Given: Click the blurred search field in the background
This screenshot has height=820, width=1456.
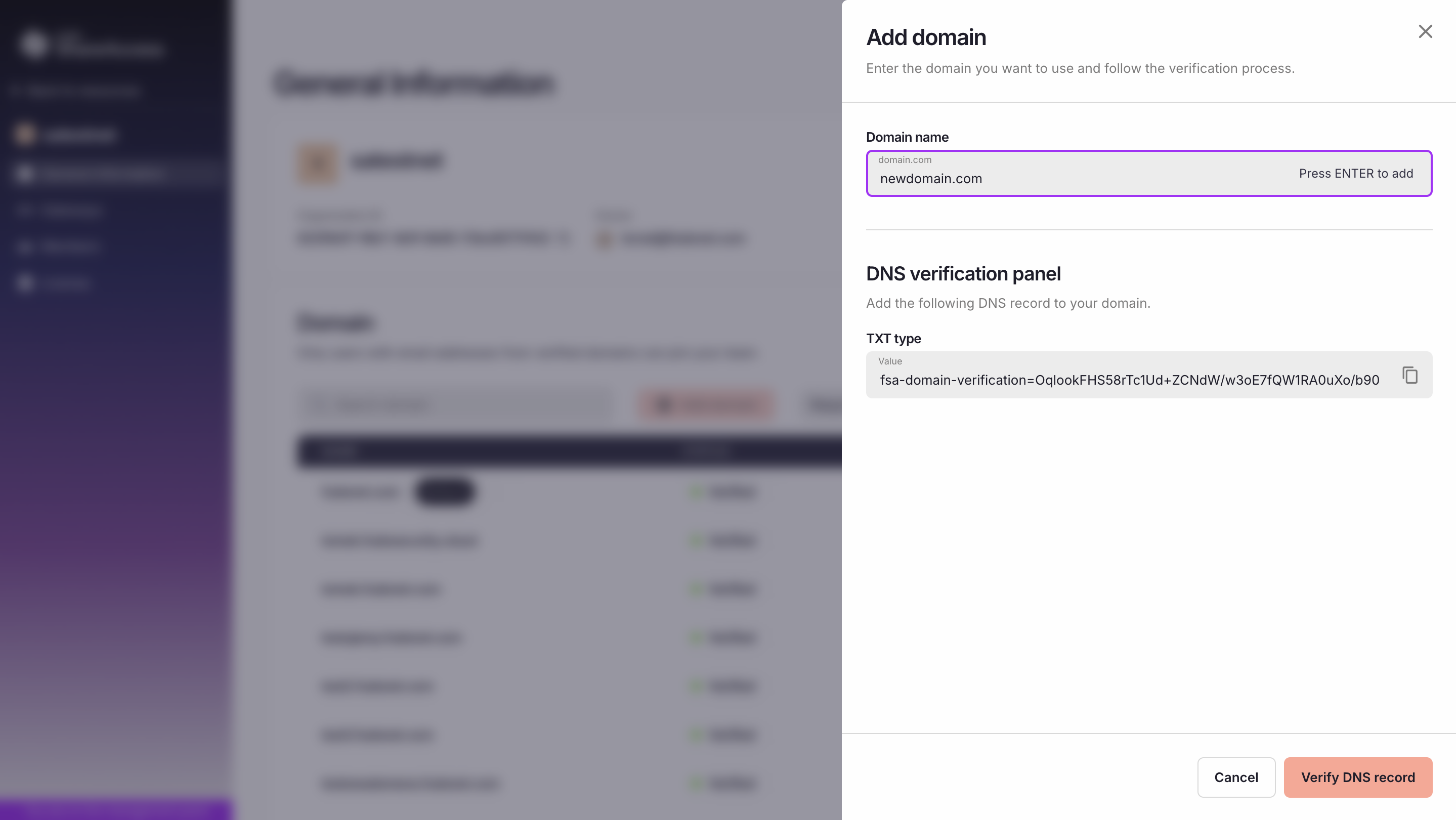Looking at the screenshot, I should (455, 404).
